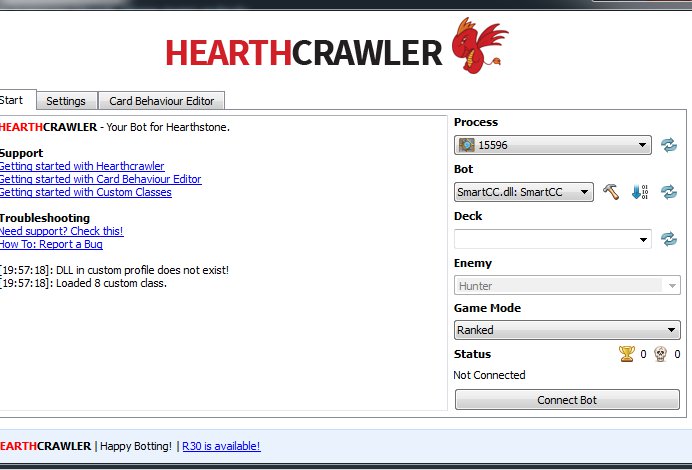Click the Enemy label
The width and height of the screenshot is (692, 470).
pos(473,263)
